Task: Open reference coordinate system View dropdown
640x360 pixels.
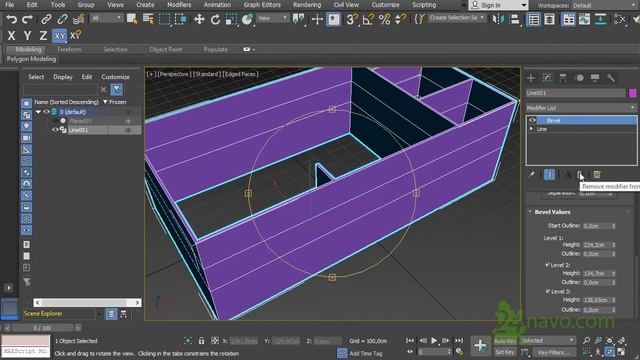Action: point(273,18)
